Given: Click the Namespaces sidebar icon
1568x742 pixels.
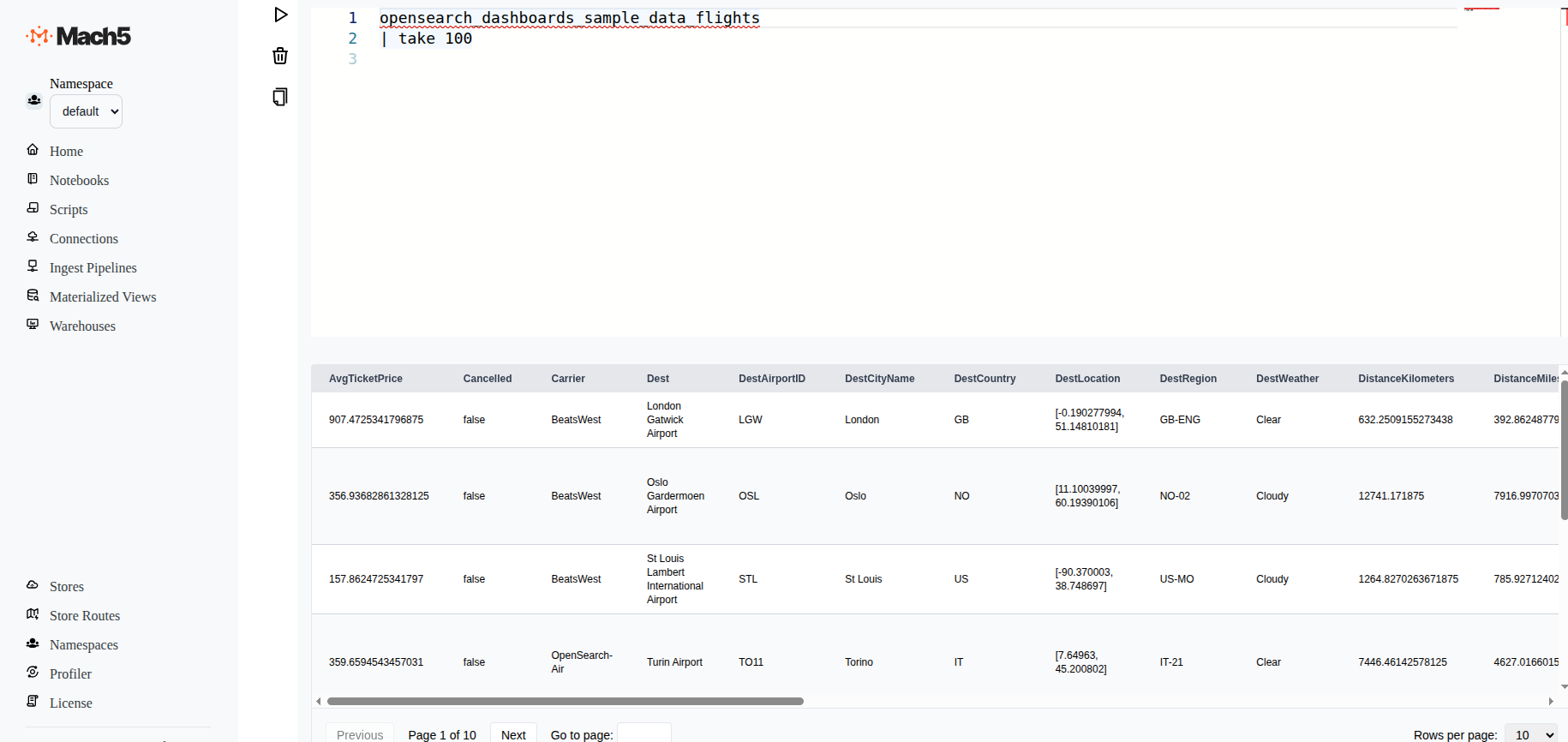Looking at the screenshot, I should coord(33,643).
